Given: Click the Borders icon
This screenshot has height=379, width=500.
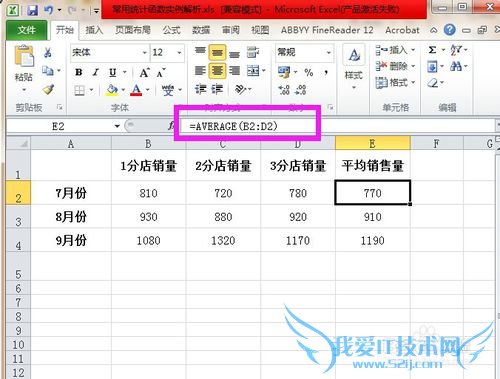Looking at the screenshot, I should 79,90.
